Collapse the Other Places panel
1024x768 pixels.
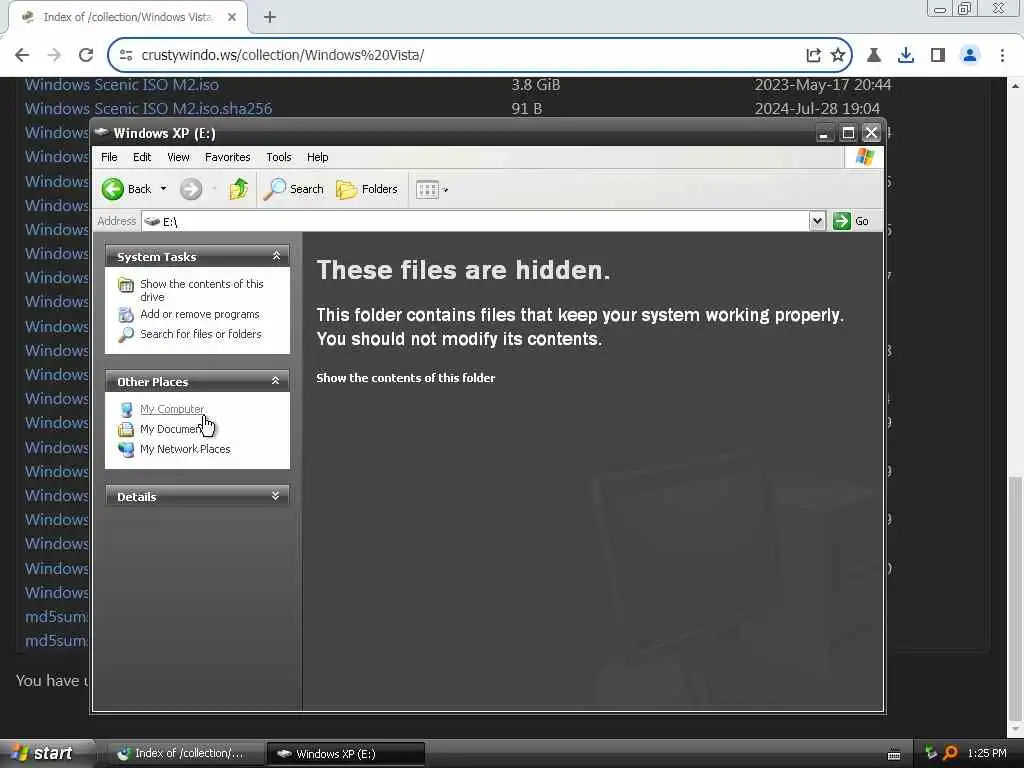pos(276,381)
